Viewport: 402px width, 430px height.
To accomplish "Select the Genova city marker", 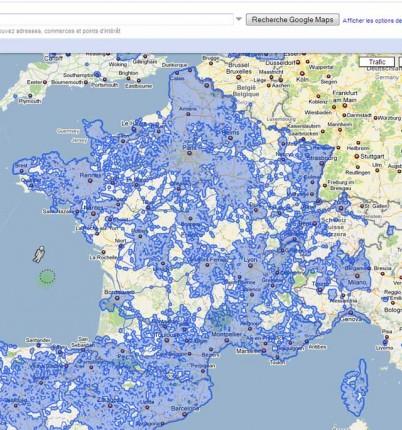I will (351, 313).
